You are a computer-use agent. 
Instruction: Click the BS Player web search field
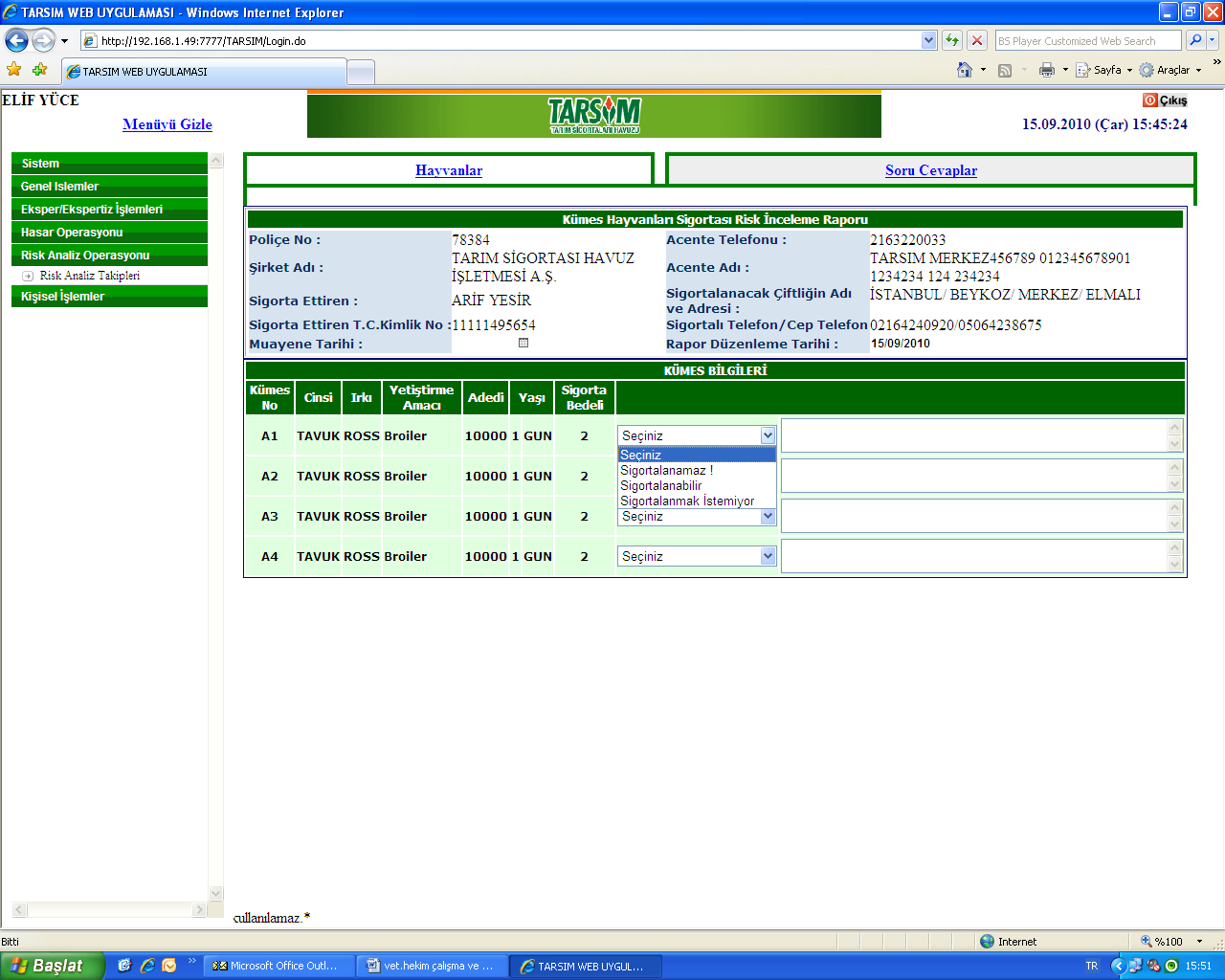coord(1087,40)
